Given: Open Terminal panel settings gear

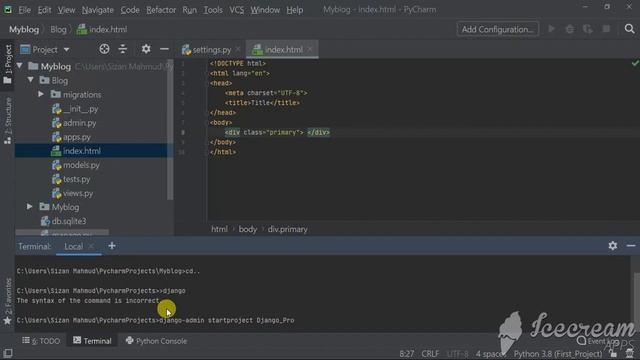Looking at the screenshot, I should (613, 246).
